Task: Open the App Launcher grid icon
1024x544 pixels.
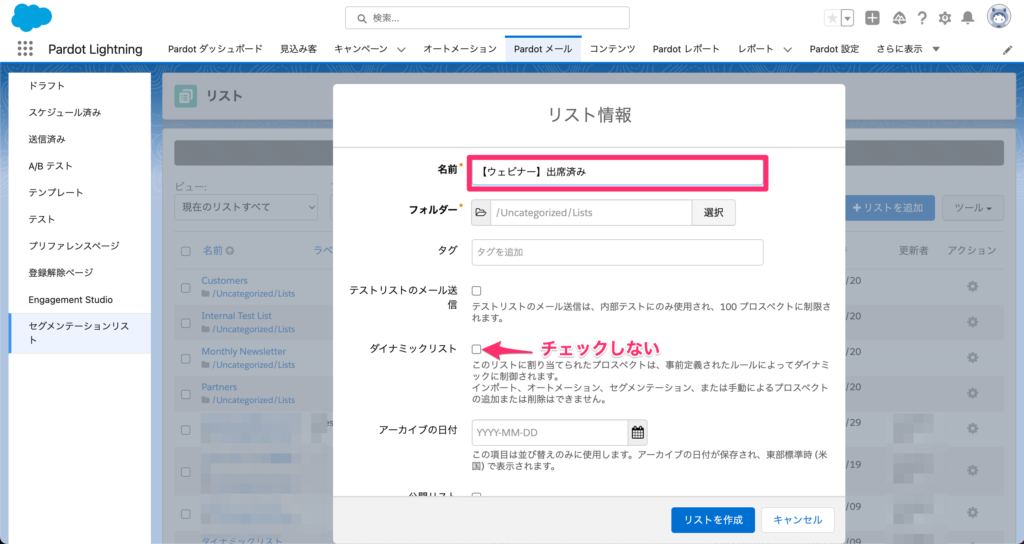Action: pos(25,49)
